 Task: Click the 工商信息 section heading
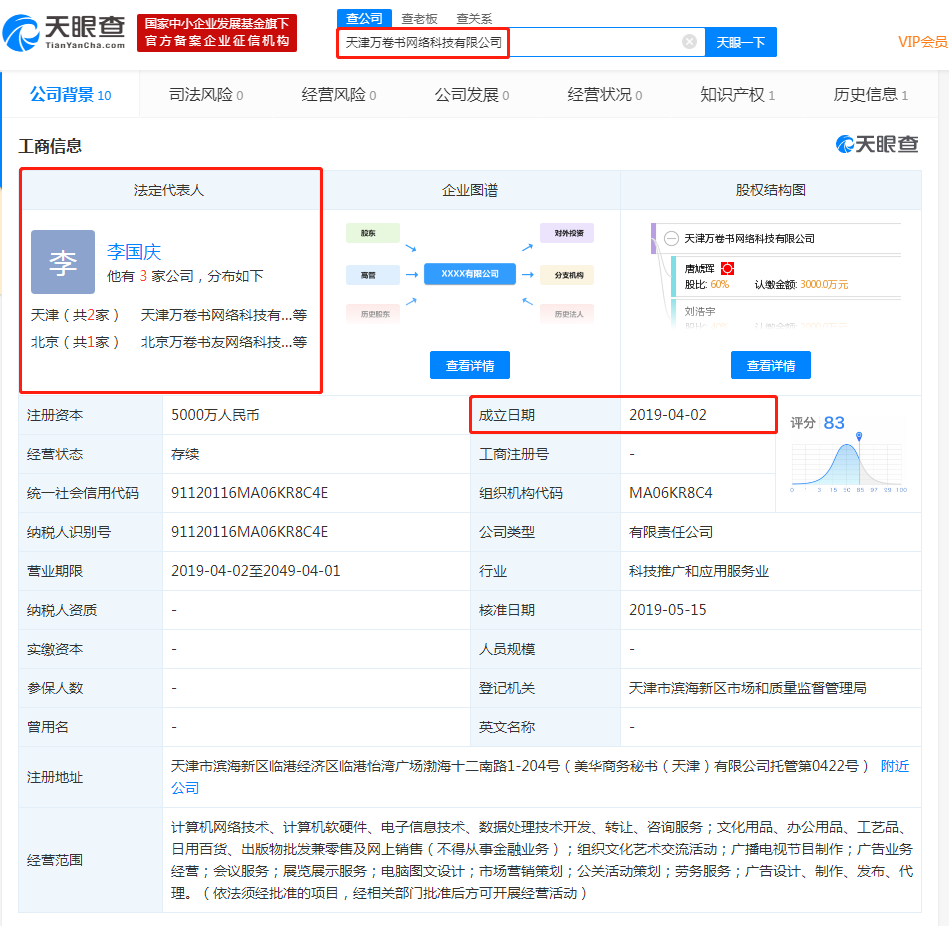[50, 146]
